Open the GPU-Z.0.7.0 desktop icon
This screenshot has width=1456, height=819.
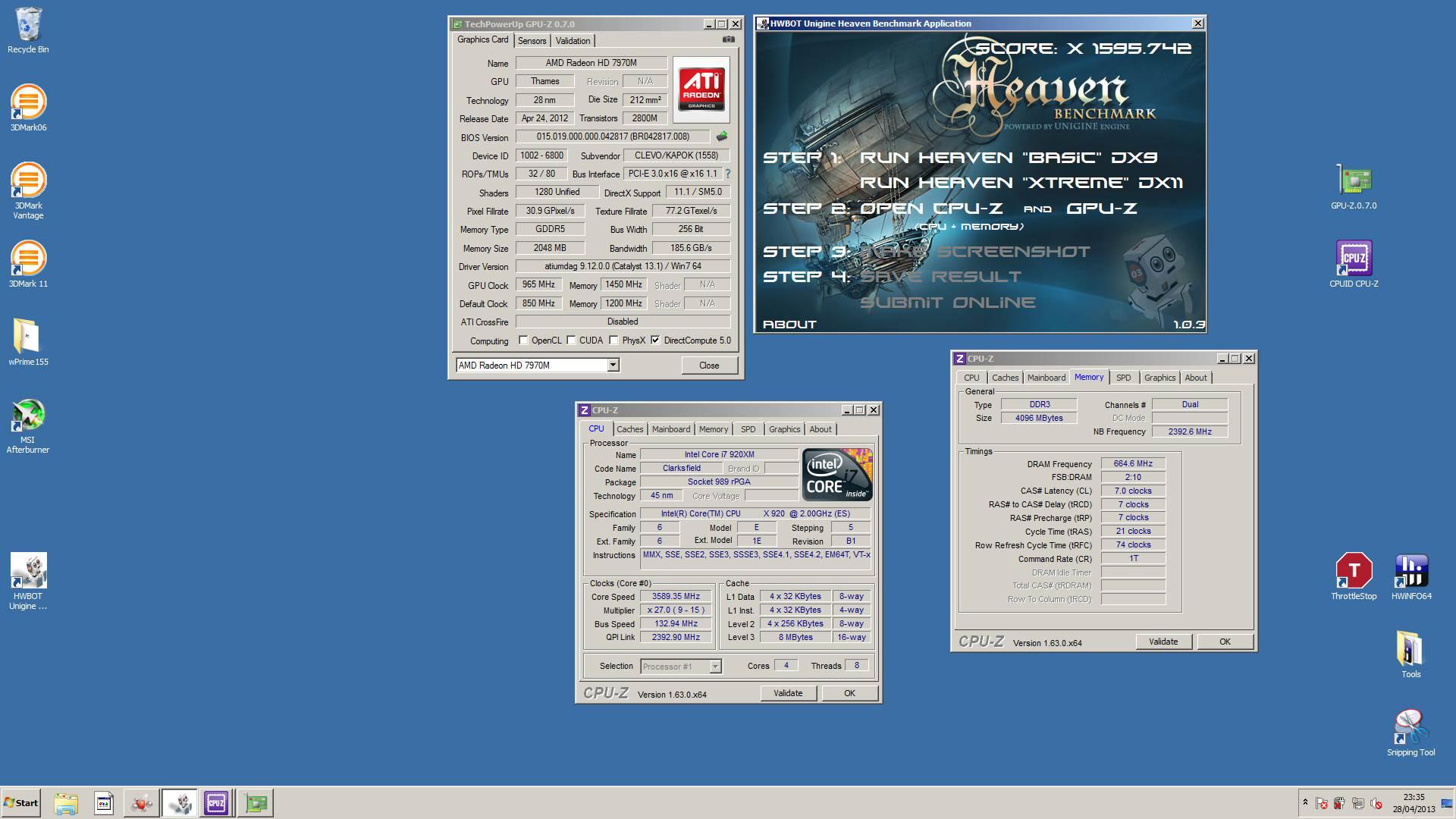point(1354,187)
